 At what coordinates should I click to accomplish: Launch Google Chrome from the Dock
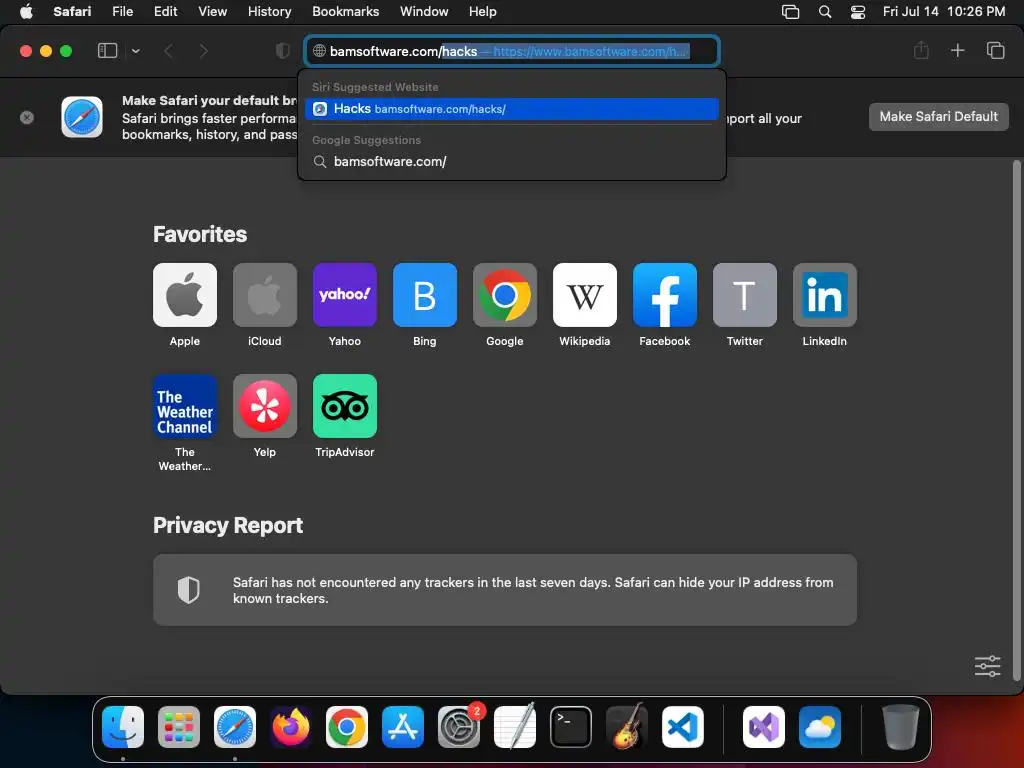click(347, 726)
